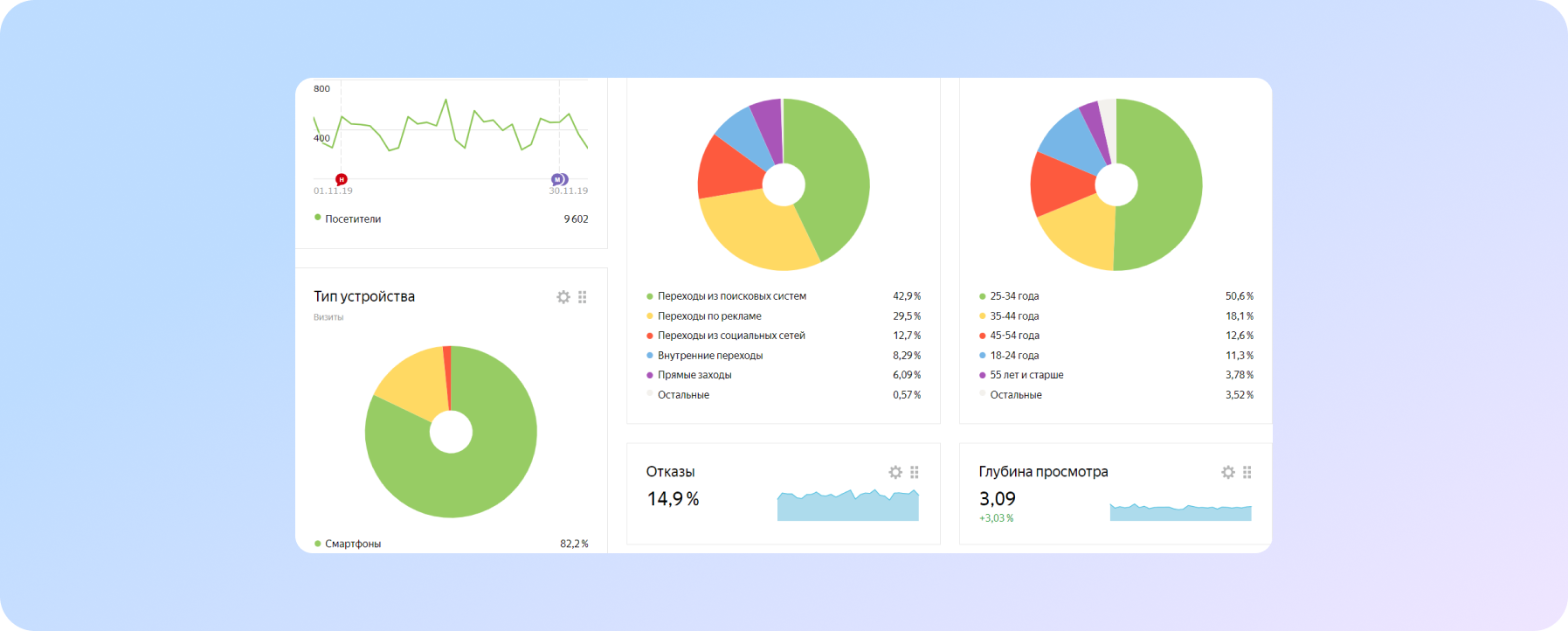Viewport: 1568px width, 631px height.
Task: Click percentage 50,6 %
Action: [1240, 296]
